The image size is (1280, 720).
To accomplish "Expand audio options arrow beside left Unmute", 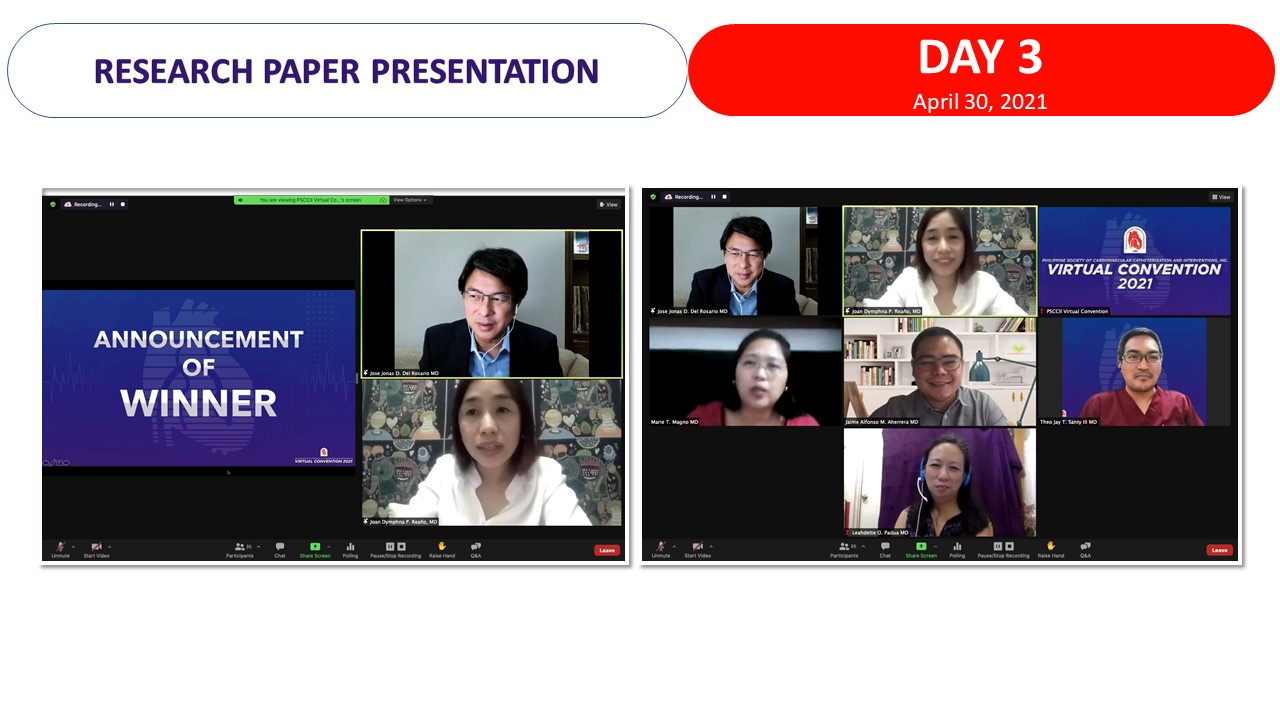I will (73, 546).
